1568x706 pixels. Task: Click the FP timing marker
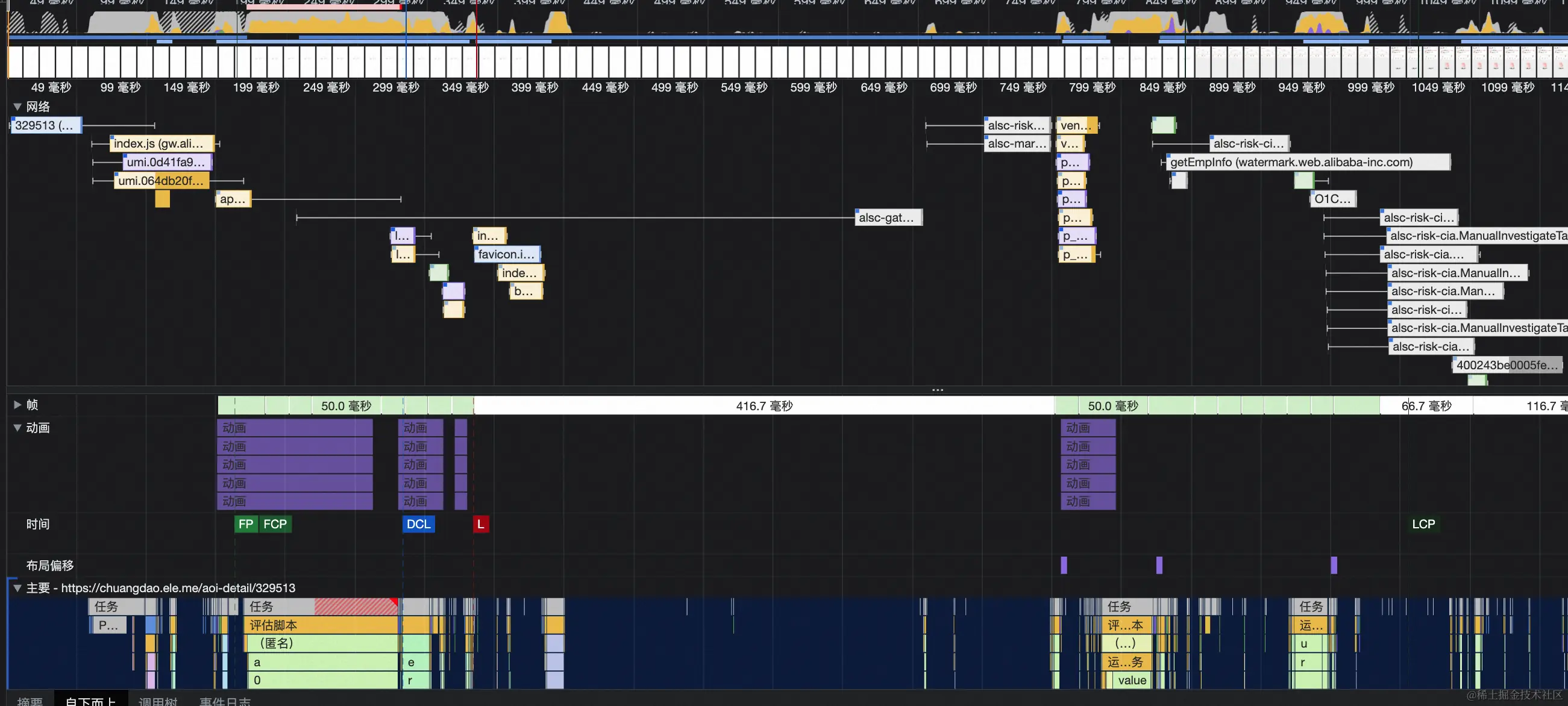246,524
